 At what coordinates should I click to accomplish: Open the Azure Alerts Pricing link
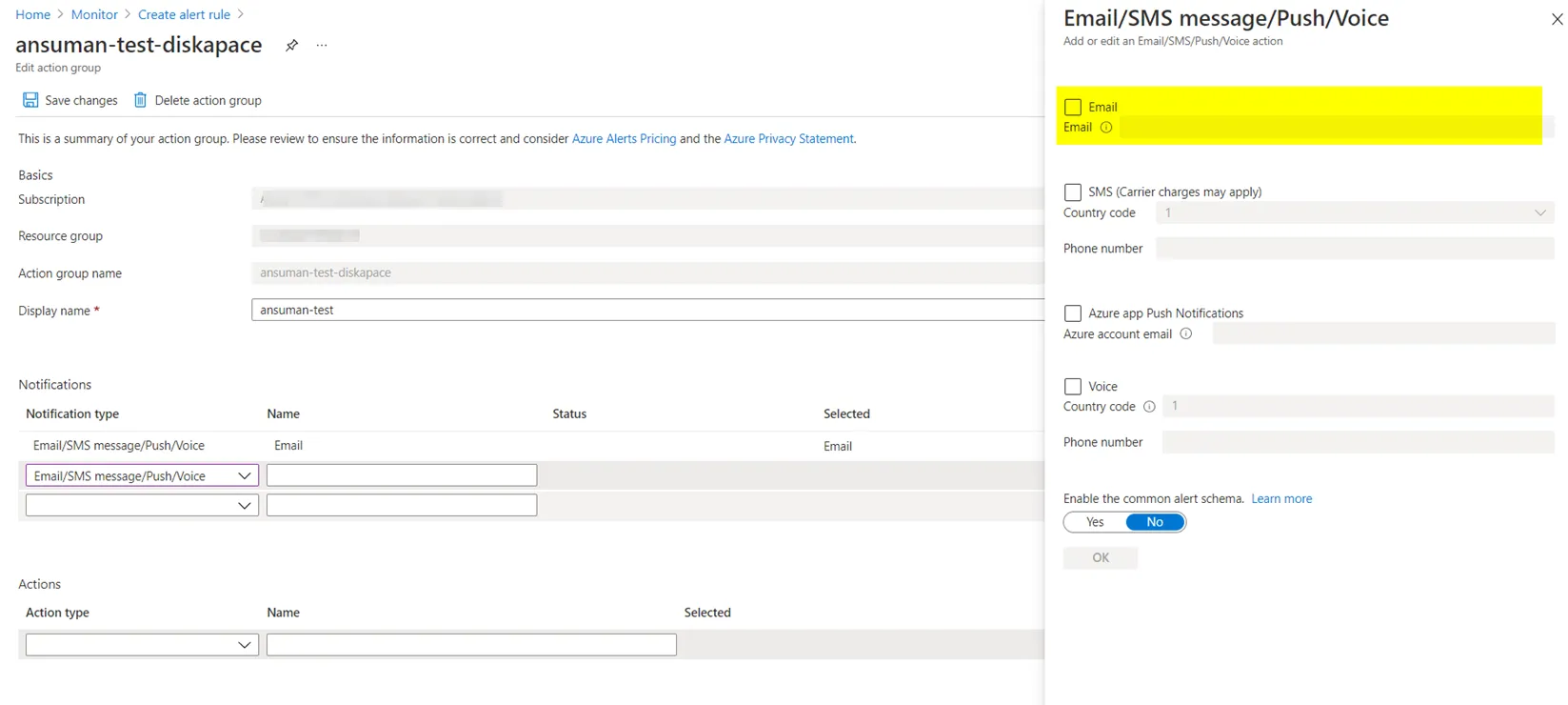[x=624, y=139]
